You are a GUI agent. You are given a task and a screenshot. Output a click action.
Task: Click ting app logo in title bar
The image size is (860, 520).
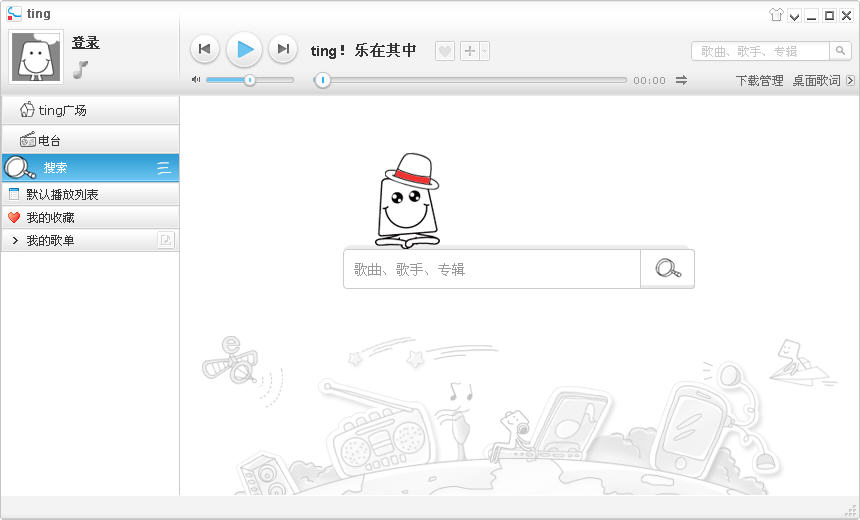point(14,13)
